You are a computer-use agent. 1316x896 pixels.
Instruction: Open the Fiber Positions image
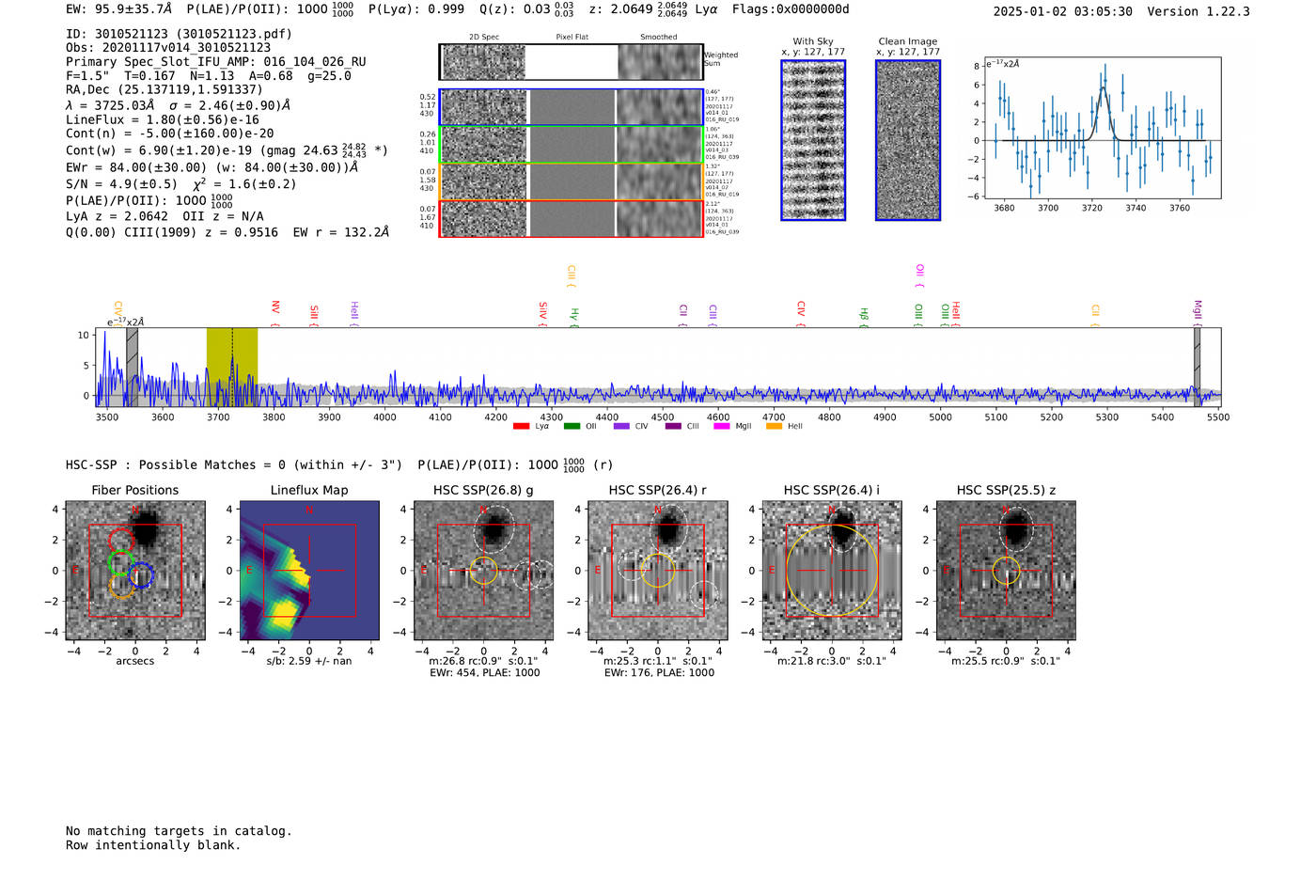pos(135,571)
